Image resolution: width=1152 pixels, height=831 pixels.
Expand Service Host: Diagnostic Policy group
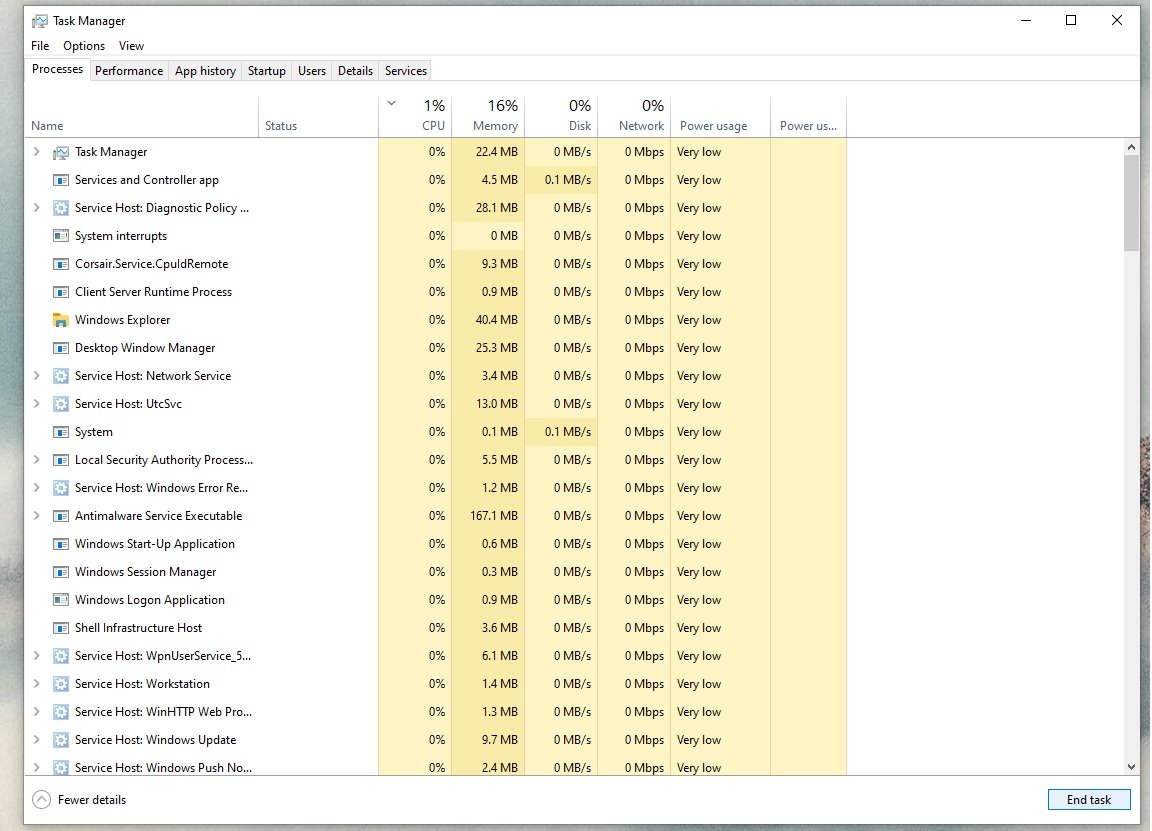pyautogui.click(x=37, y=207)
